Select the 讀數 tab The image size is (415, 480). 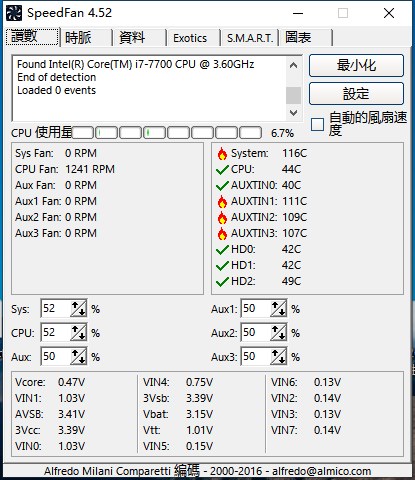point(32,36)
